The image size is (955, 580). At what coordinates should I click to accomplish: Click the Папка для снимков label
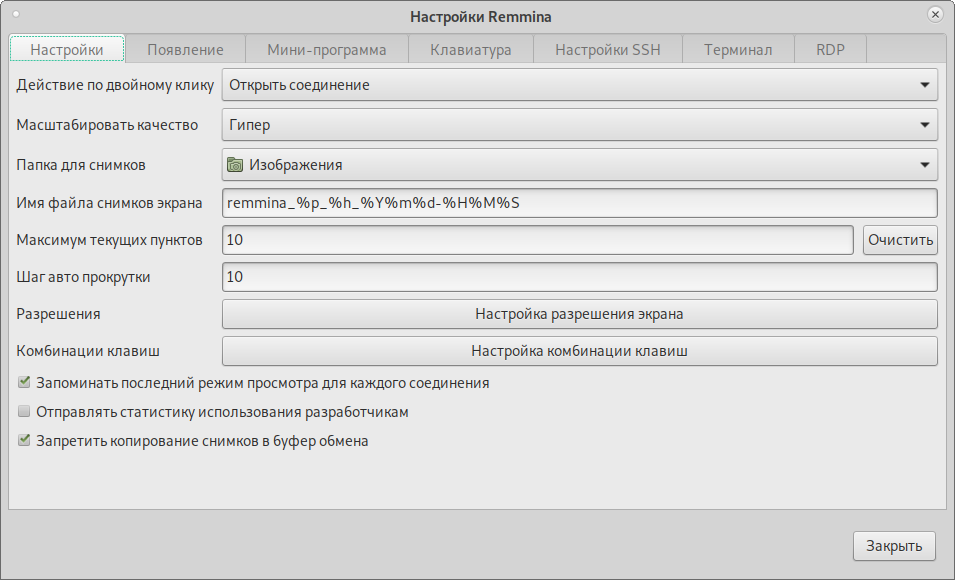click(x=81, y=165)
